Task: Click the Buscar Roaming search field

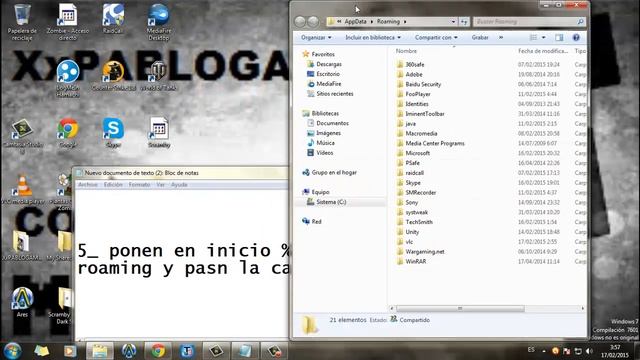Action: click(529, 22)
